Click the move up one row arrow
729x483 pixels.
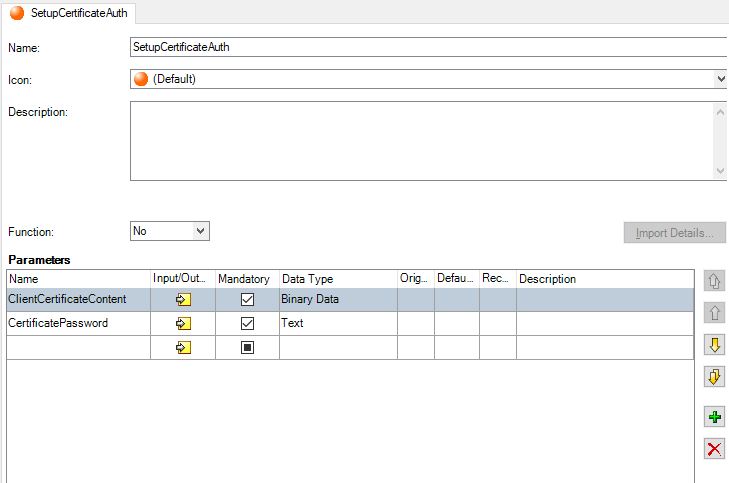[714, 313]
